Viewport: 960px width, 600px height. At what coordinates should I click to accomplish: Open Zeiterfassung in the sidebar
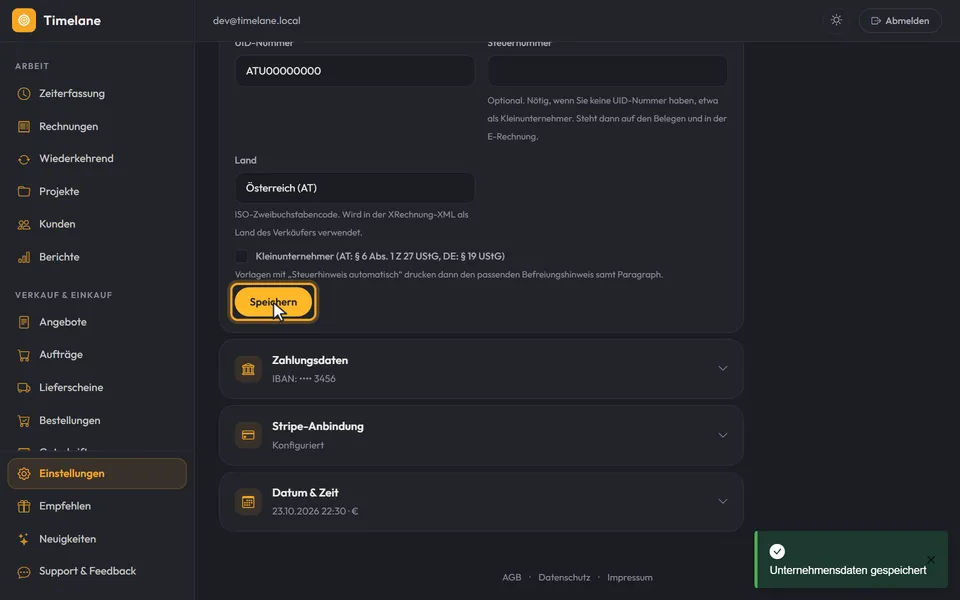[x=97, y=94]
